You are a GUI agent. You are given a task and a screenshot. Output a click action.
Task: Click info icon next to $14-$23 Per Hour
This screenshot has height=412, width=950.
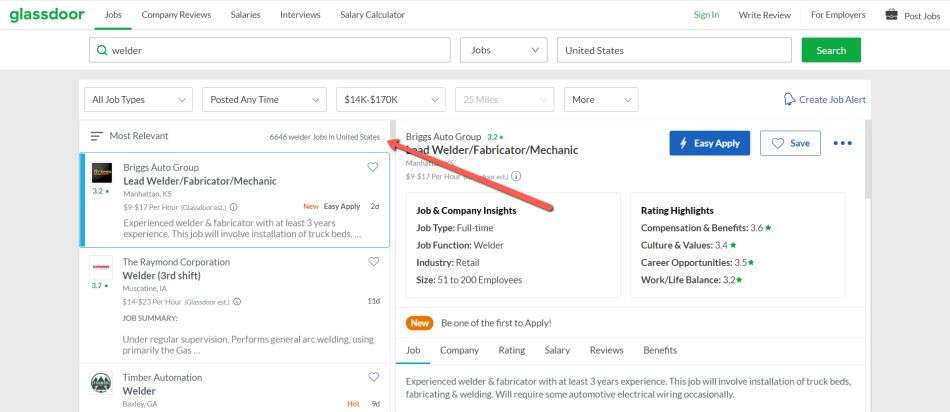tap(238, 302)
